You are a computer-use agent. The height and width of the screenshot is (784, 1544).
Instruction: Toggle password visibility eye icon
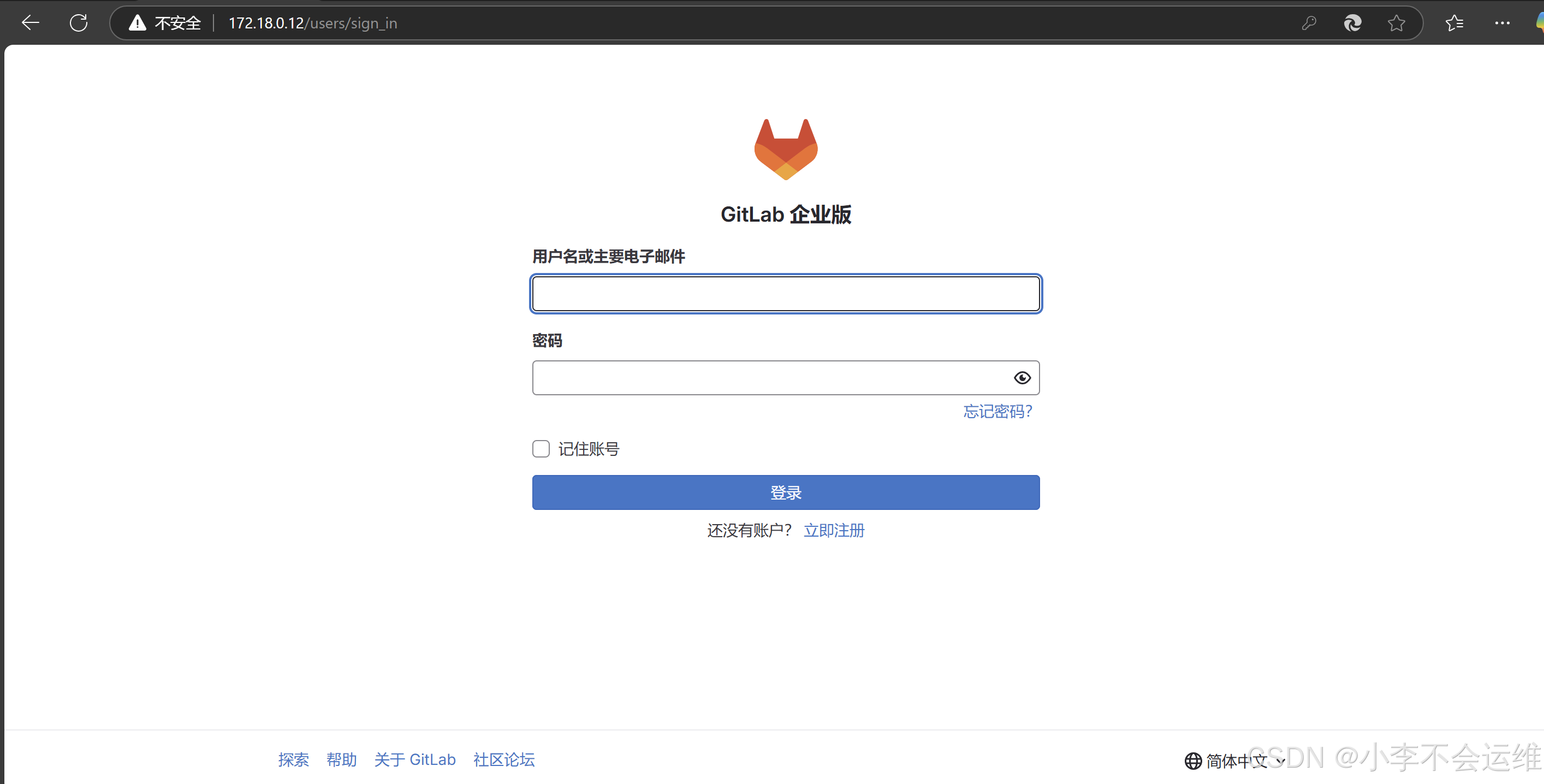pos(1022,378)
